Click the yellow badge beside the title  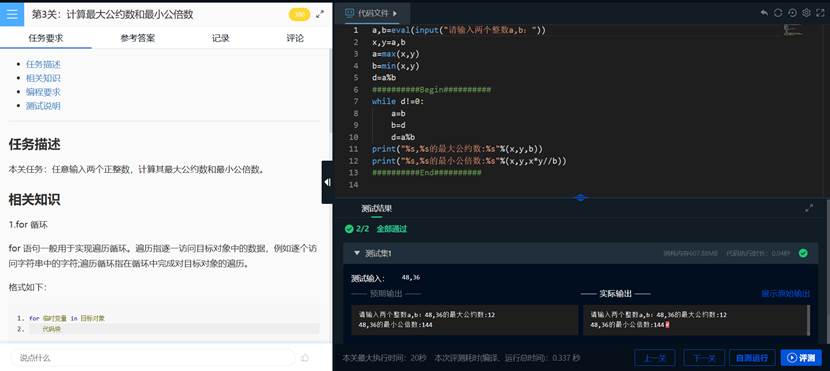[x=299, y=14]
